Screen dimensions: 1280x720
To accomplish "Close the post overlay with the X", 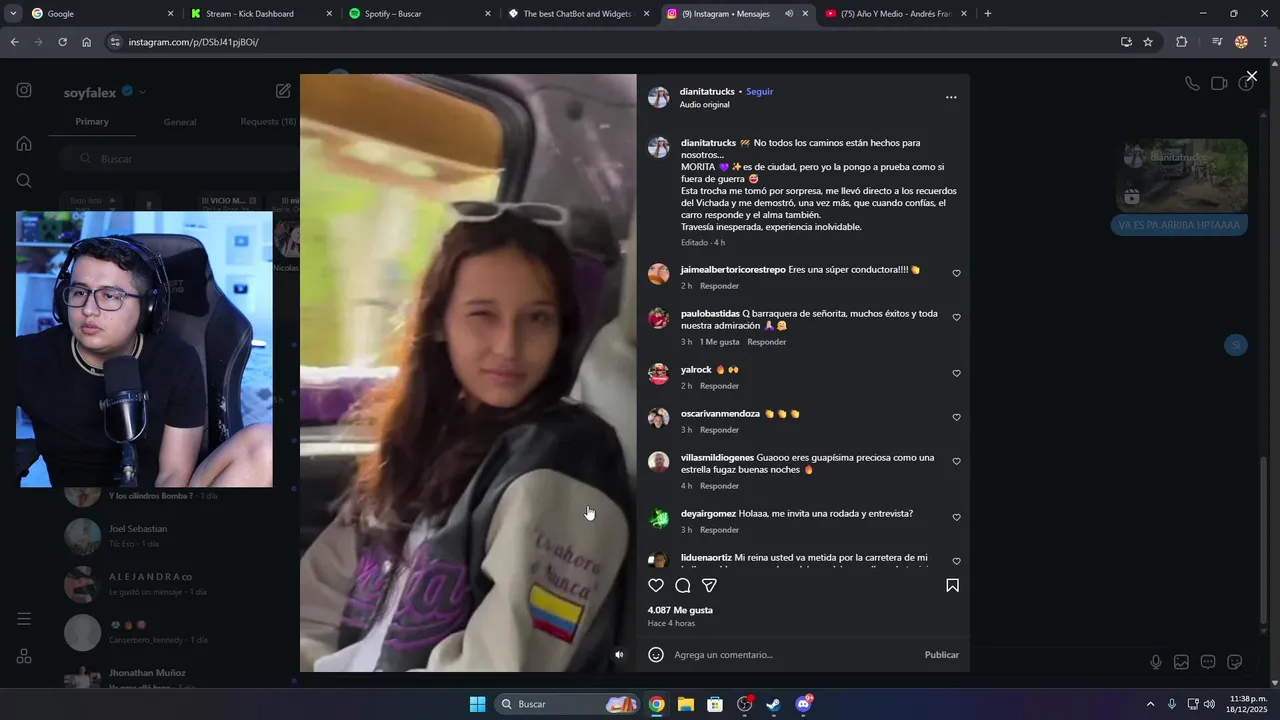I will click(1251, 76).
